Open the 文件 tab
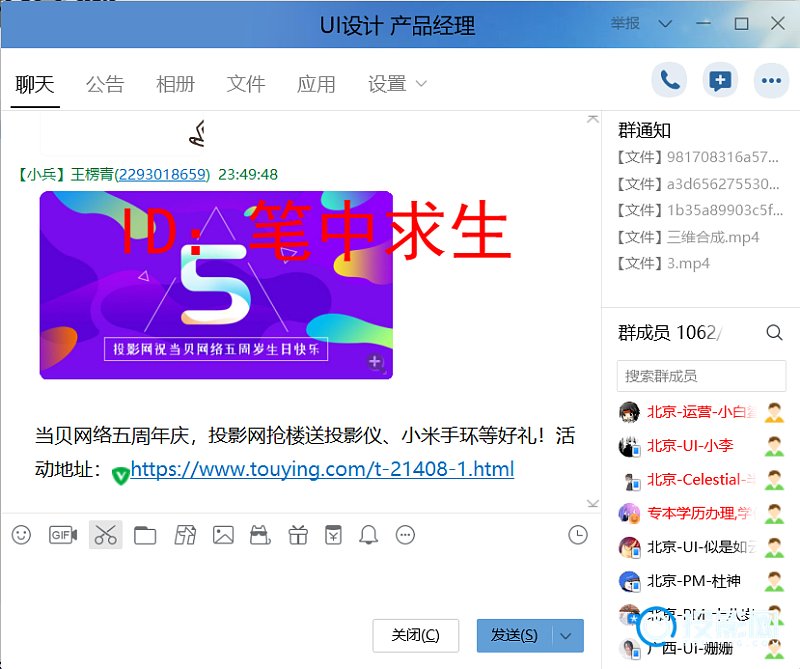The width and height of the screenshot is (800, 669). pos(246,84)
